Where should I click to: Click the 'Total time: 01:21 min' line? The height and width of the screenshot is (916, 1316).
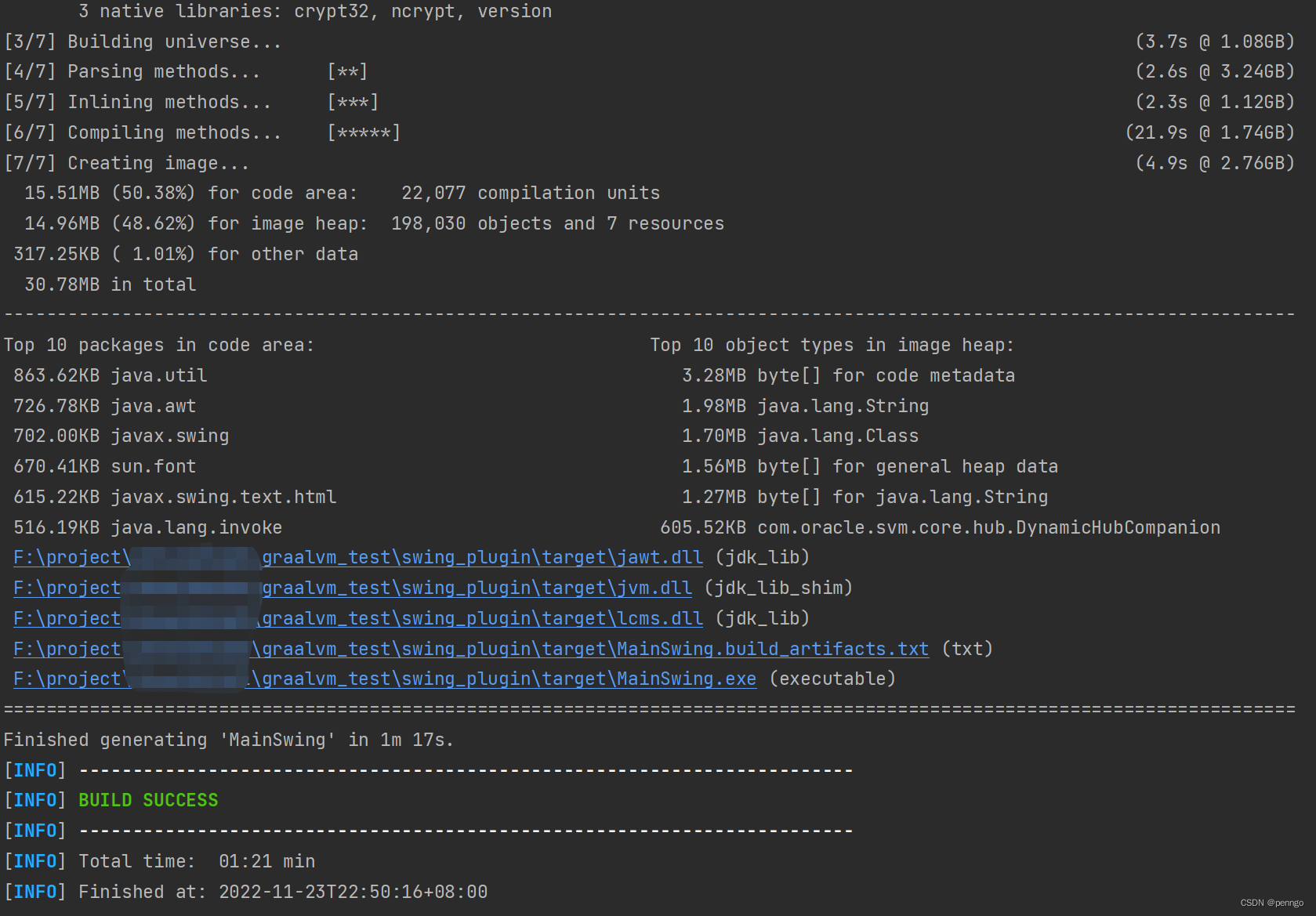click(197, 861)
